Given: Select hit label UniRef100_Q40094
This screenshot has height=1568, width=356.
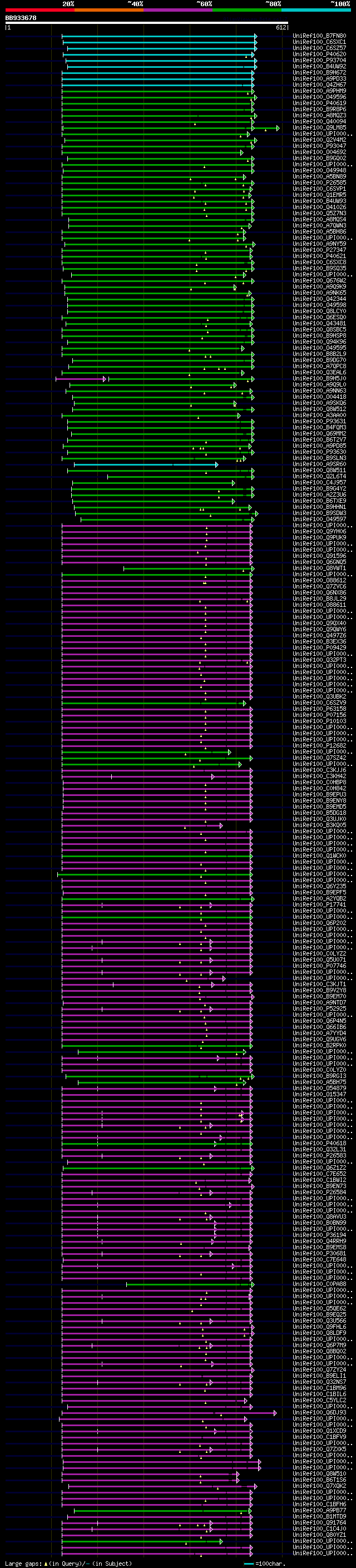Looking at the screenshot, I should tap(319, 122).
